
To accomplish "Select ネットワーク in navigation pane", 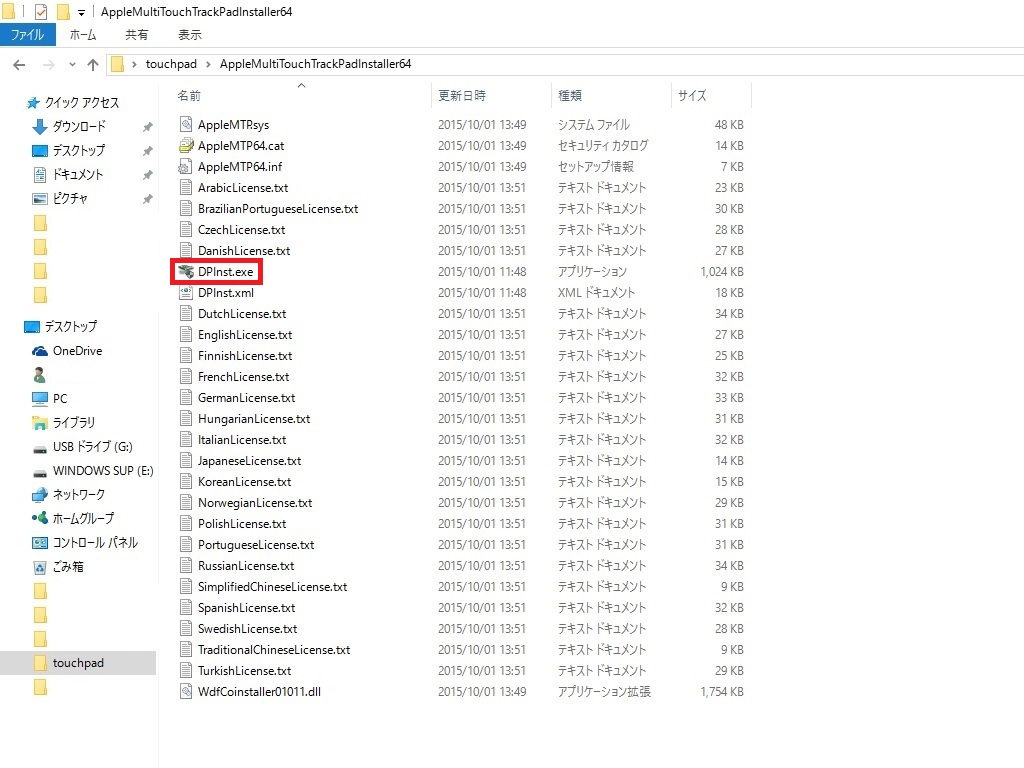I will tap(78, 494).
